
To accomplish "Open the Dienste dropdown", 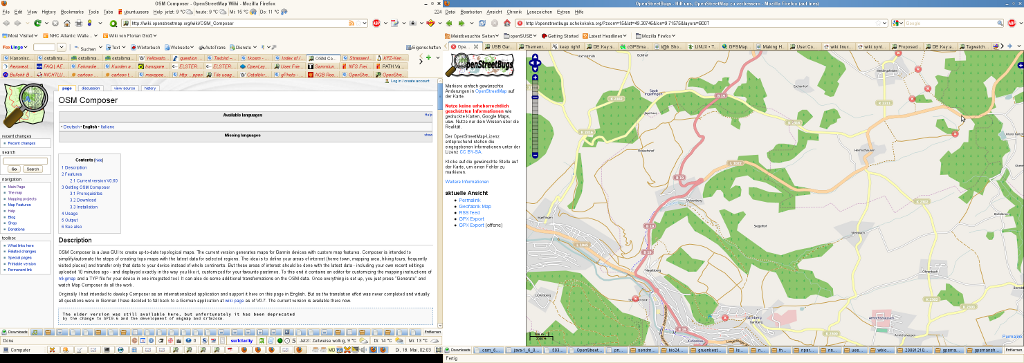I will coord(244,48).
